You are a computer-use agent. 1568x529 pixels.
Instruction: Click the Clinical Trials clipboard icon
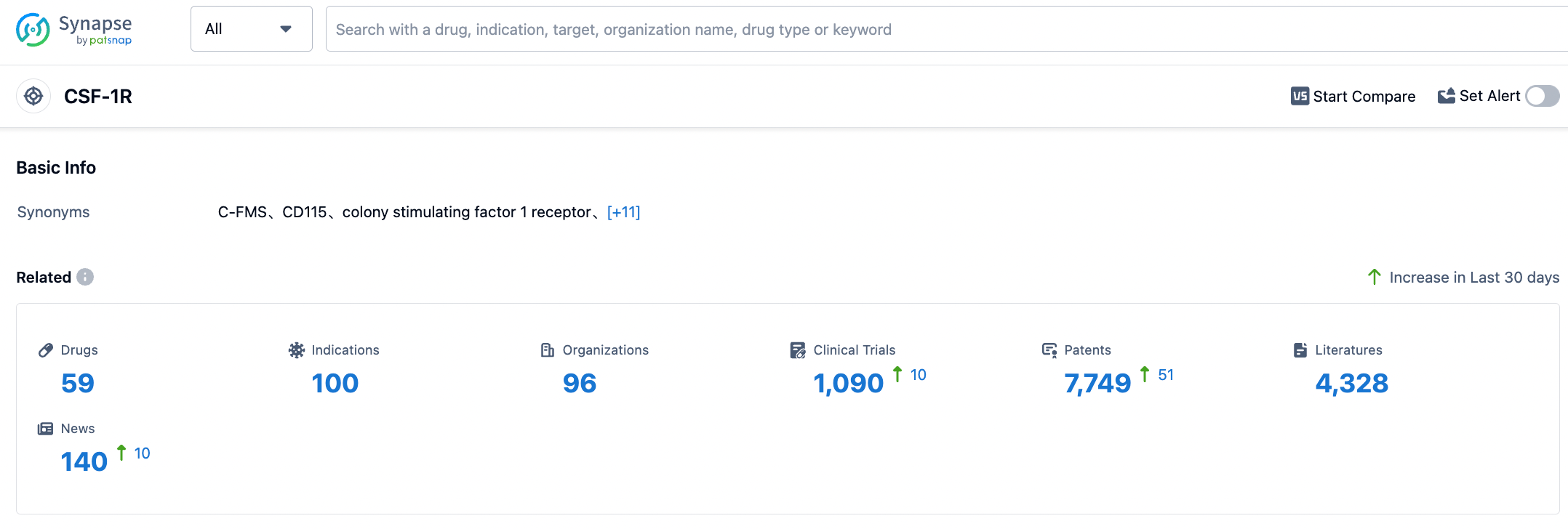(798, 350)
